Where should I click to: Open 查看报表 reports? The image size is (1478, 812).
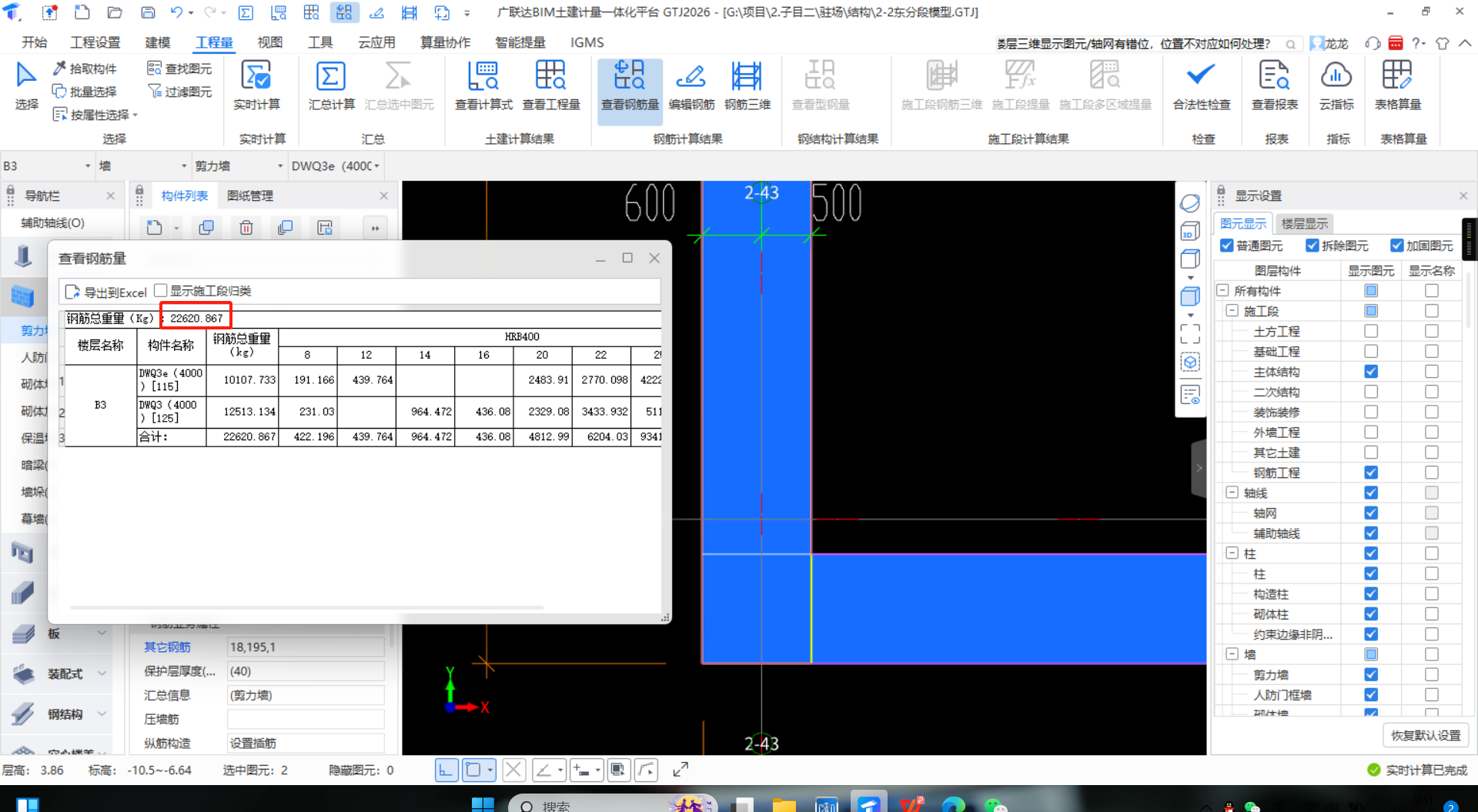(x=1274, y=85)
